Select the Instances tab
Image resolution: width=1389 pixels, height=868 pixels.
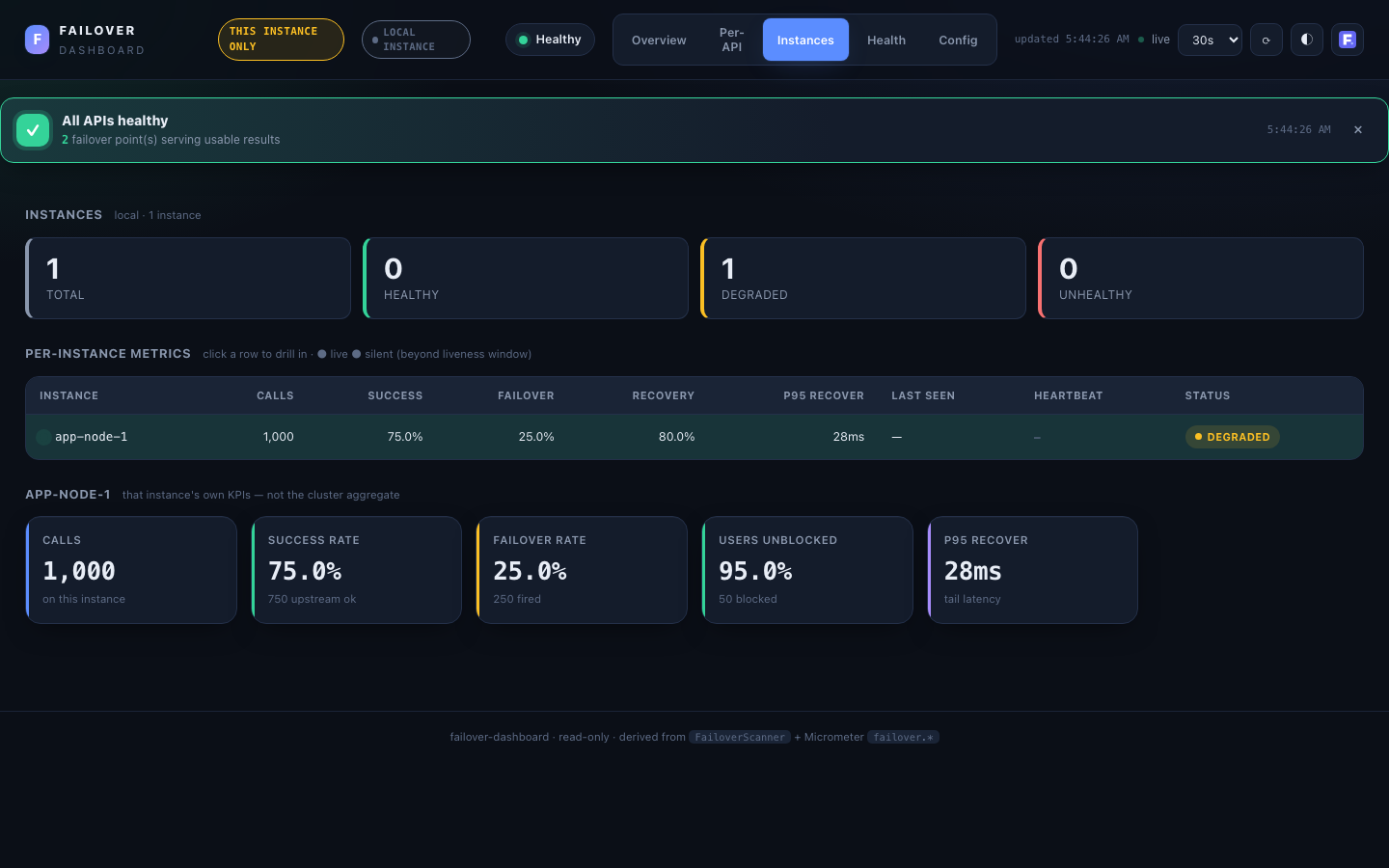[805, 40]
